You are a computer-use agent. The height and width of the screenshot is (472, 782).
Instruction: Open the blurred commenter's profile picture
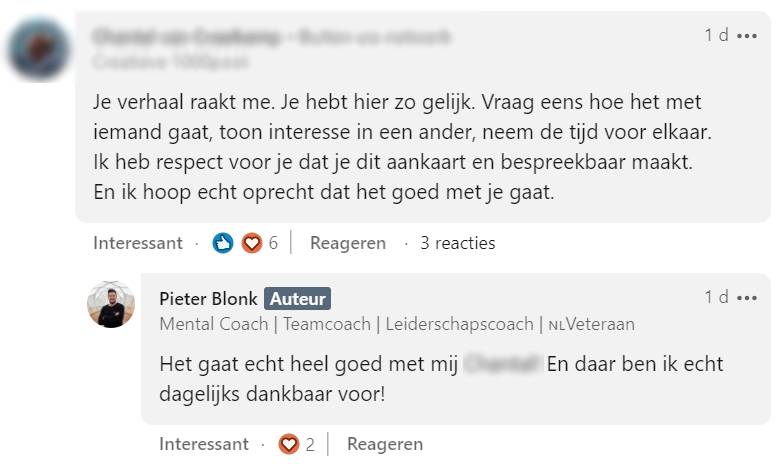tap(38, 49)
